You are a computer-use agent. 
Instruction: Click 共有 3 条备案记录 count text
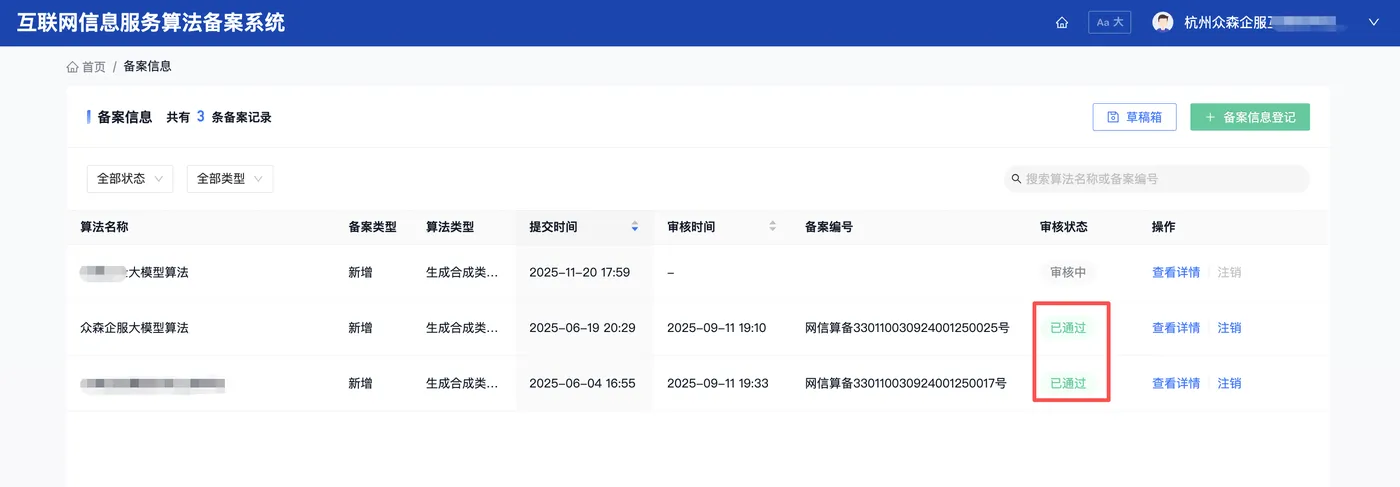[219, 117]
